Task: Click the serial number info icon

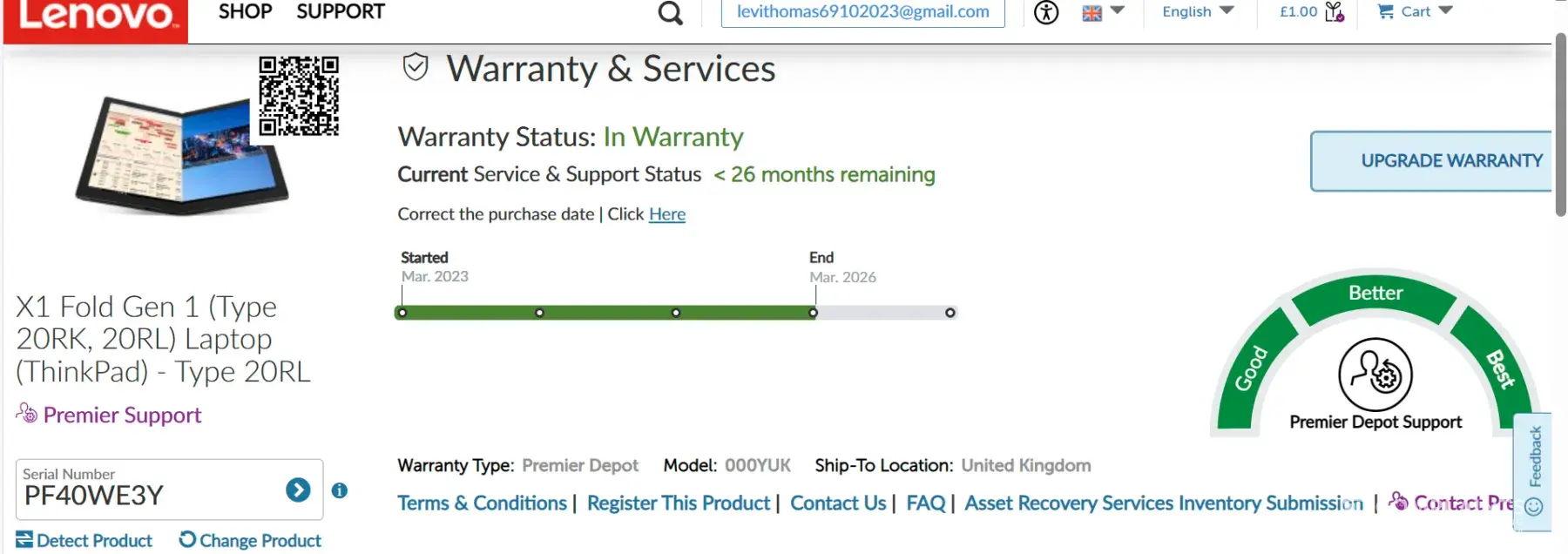Action: point(340,490)
